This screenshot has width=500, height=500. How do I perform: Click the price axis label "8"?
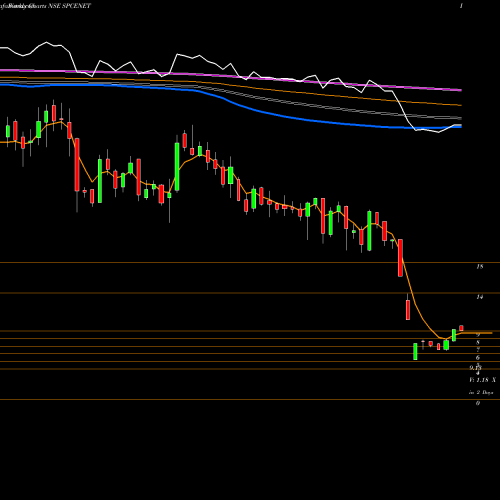478,342
